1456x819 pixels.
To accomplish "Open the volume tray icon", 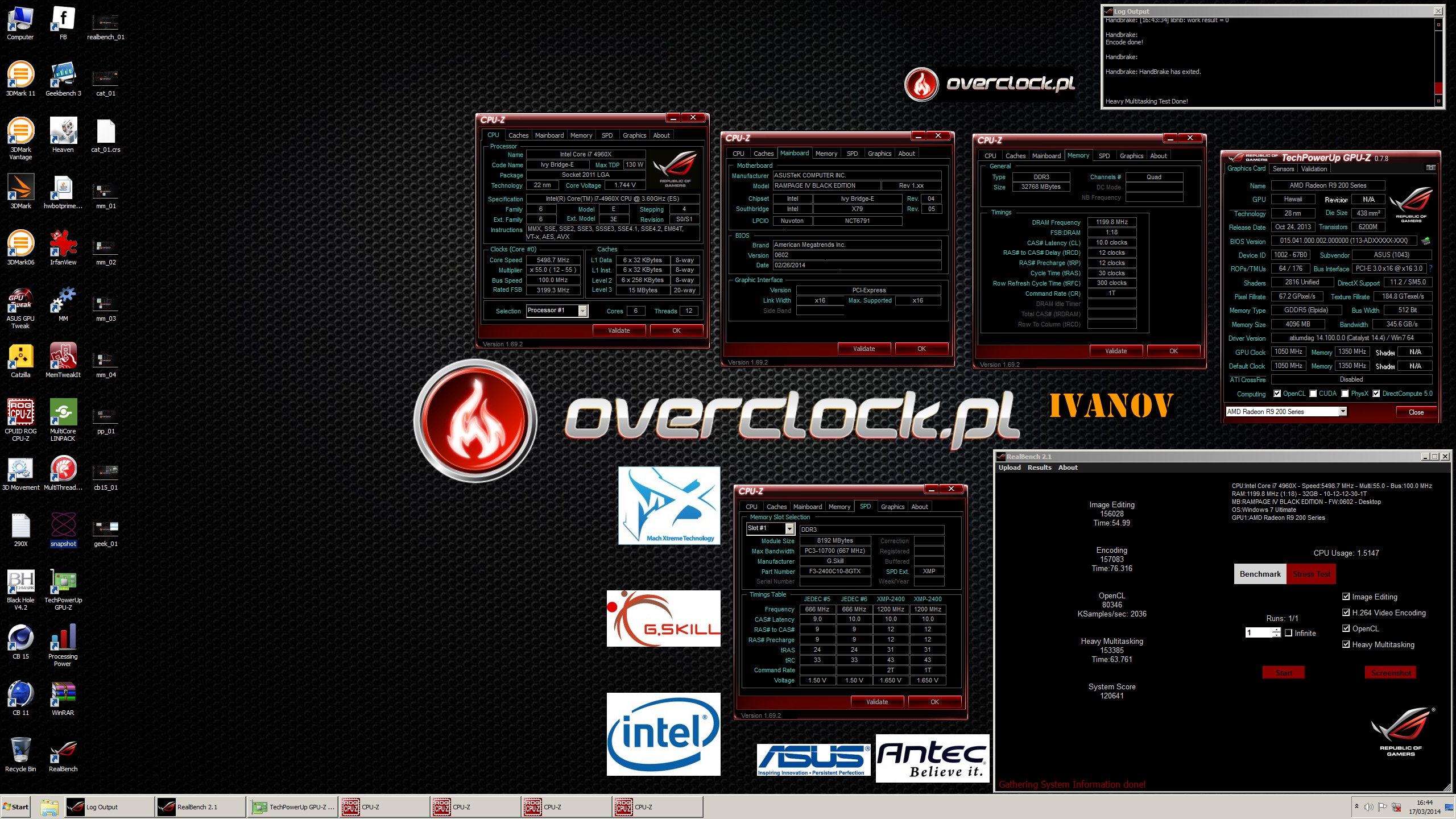I will [1368, 806].
